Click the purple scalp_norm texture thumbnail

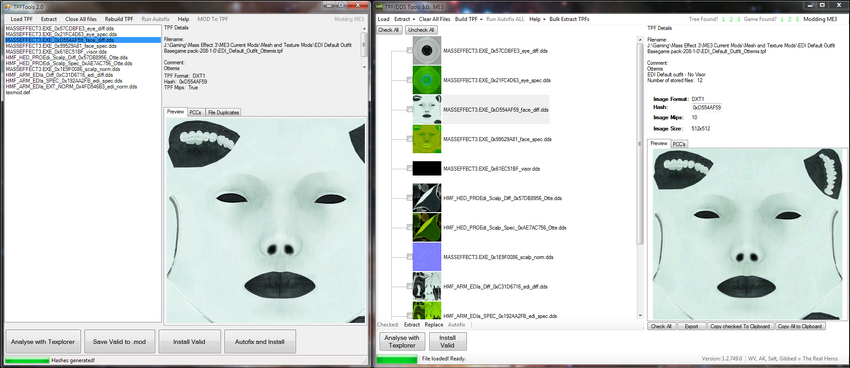point(427,256)
